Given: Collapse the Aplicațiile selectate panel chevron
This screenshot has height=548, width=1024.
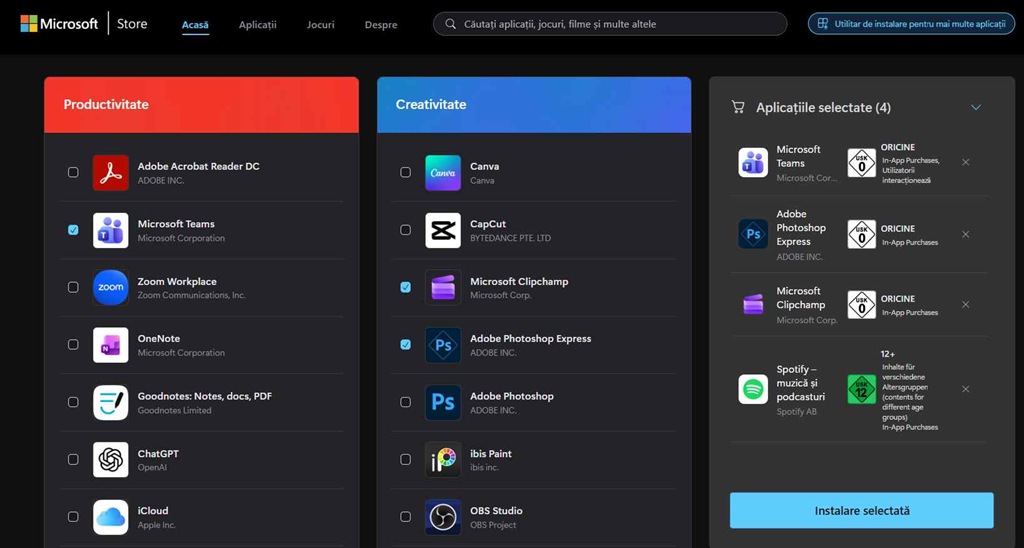Looking at the screenshot, I should point(976,108).
